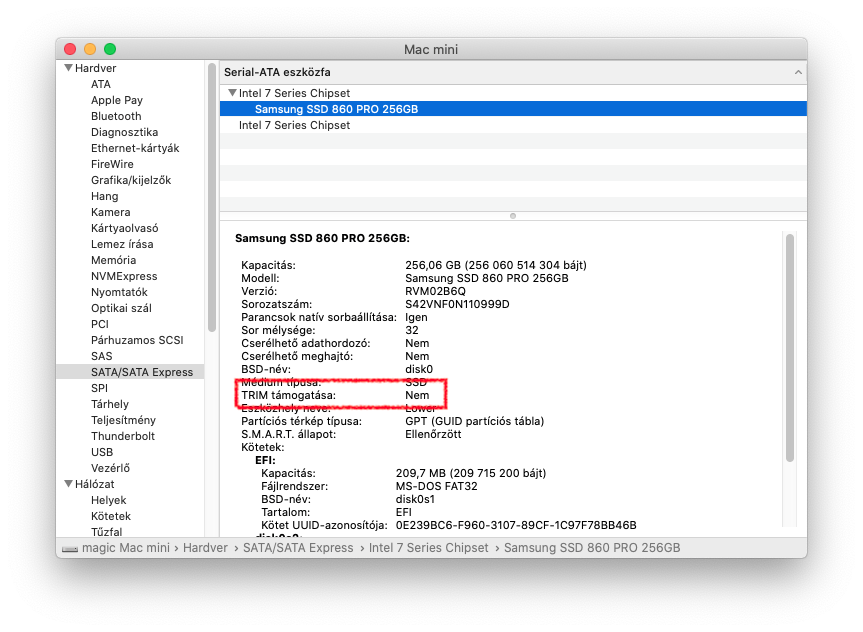Click Samsung SSD 860 PRO 256GB in path bar
The image size is (863, 632).
[592, 548]
